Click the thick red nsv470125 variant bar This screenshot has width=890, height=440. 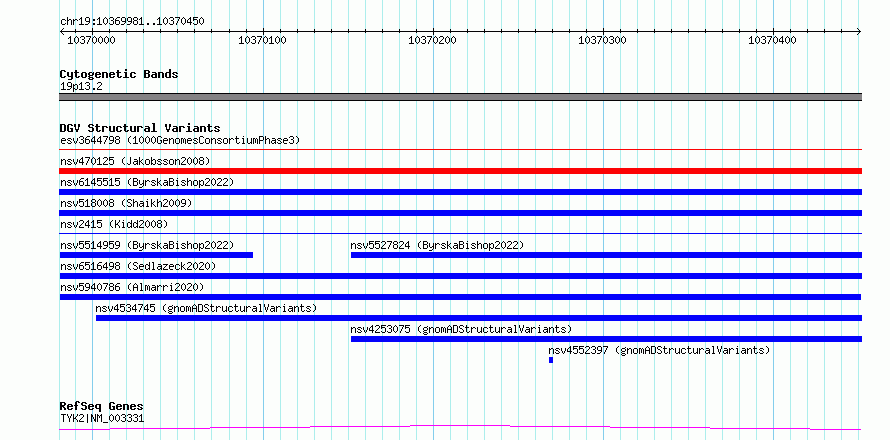click(x=460, y=171)
